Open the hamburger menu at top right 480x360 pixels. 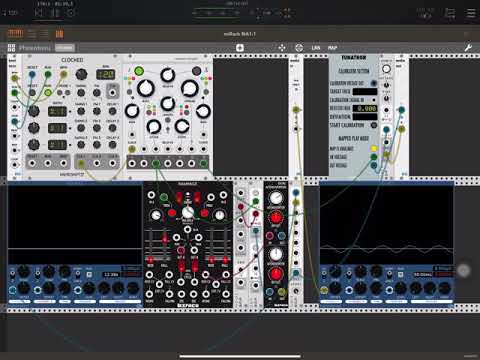471,13
